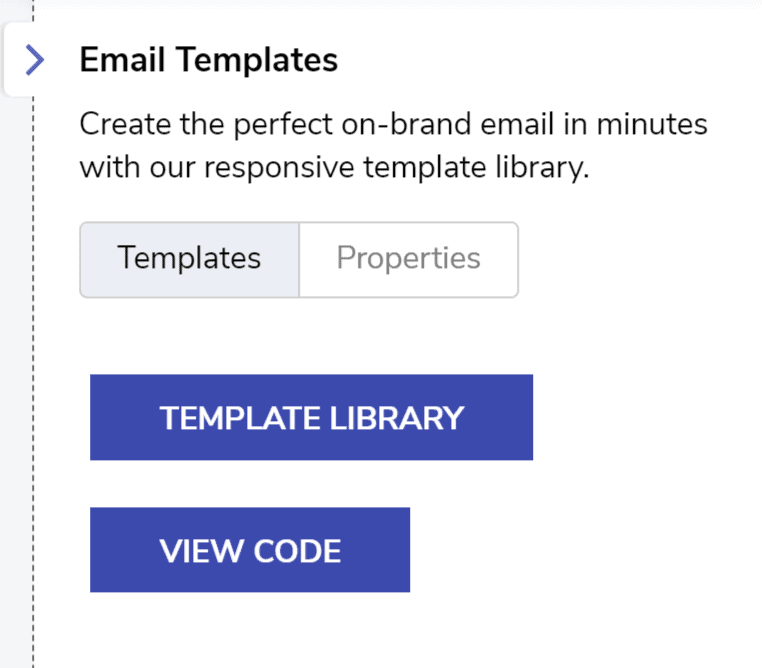Select the grayed Properties label
Viewport: 762px width, 668px height.
click(409, 258)
